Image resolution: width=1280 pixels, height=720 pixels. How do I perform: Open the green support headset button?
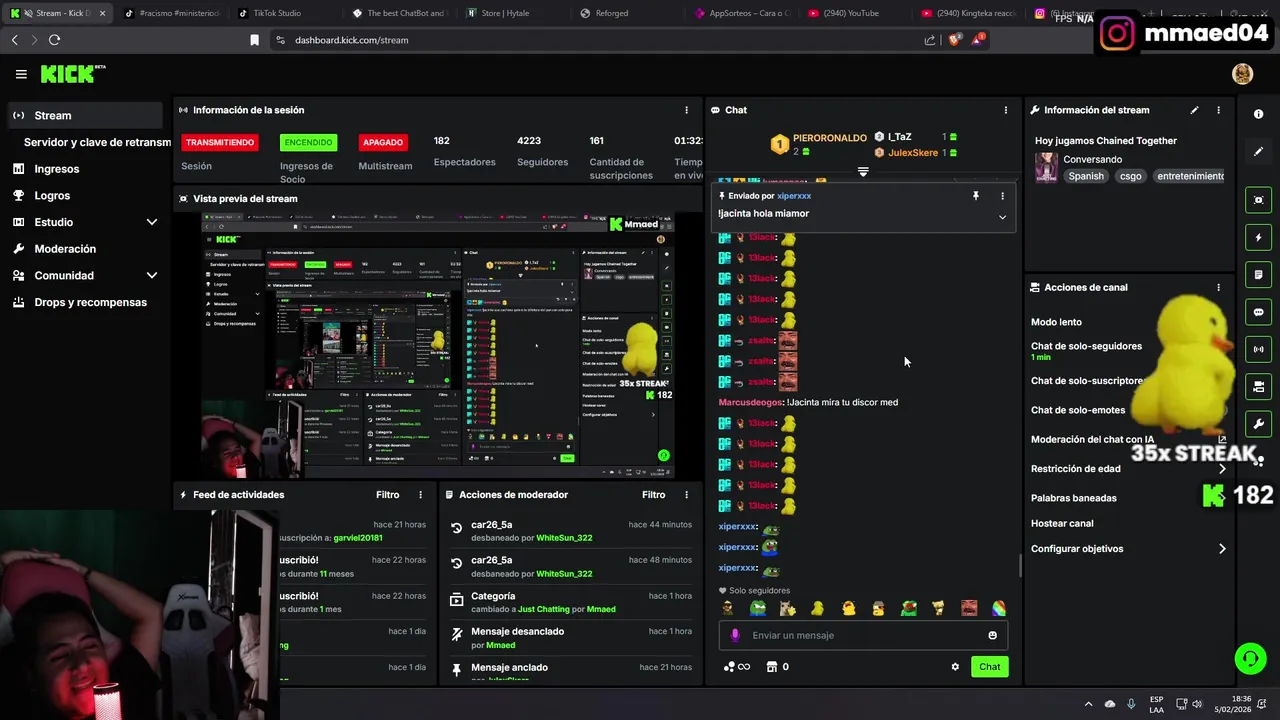click(1250, 658)
